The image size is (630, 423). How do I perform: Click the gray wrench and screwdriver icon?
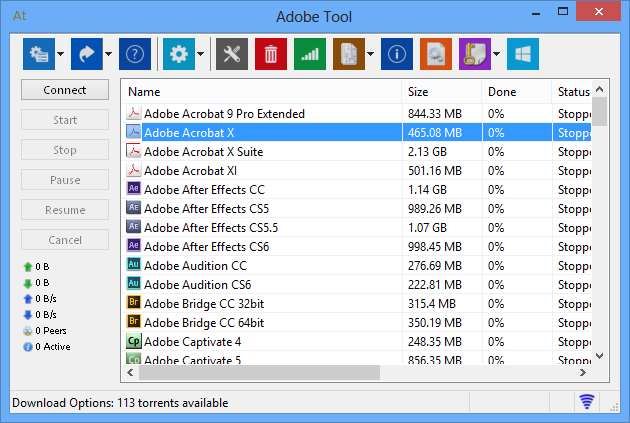click(x=232, y=54)
